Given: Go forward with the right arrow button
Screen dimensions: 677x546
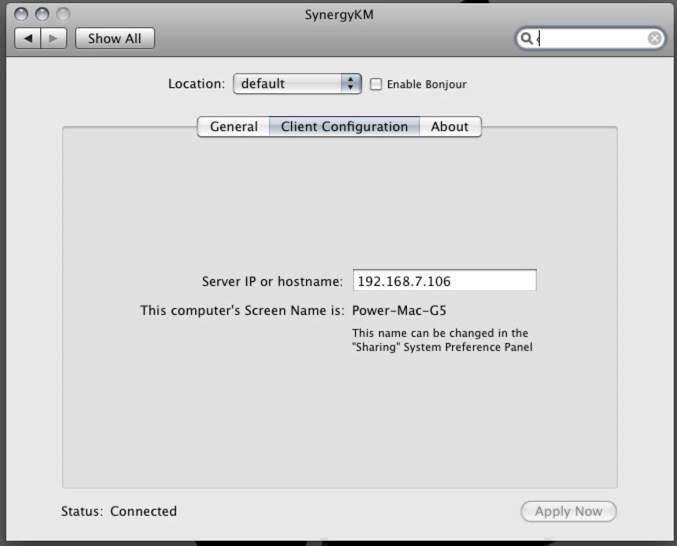Looking at the screenshot, I should tap(54, 38).
